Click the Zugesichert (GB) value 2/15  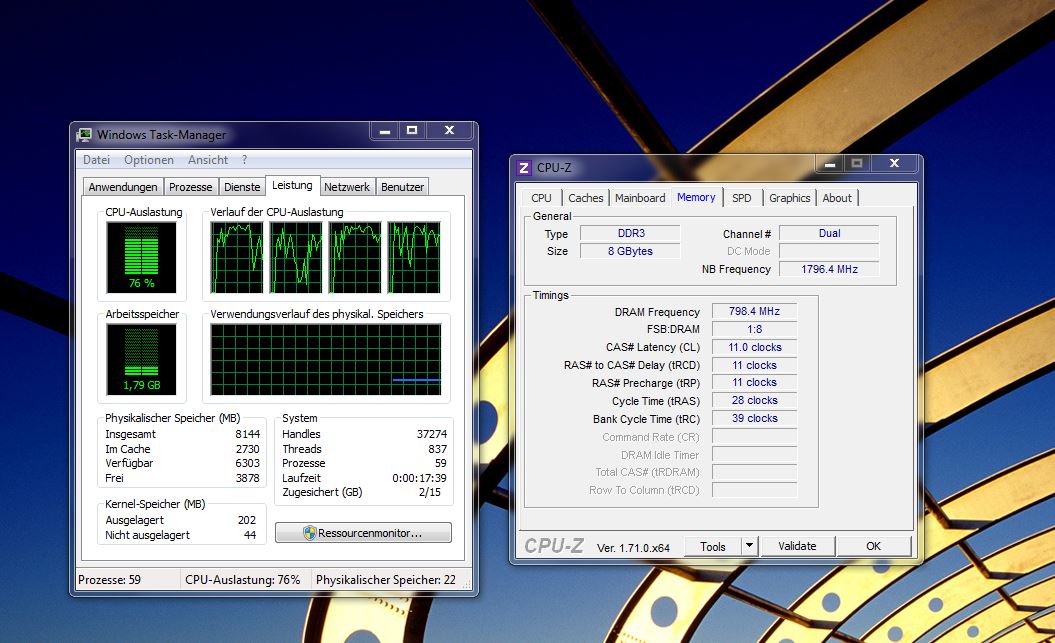pyautogui.click(x=429, y=492)
